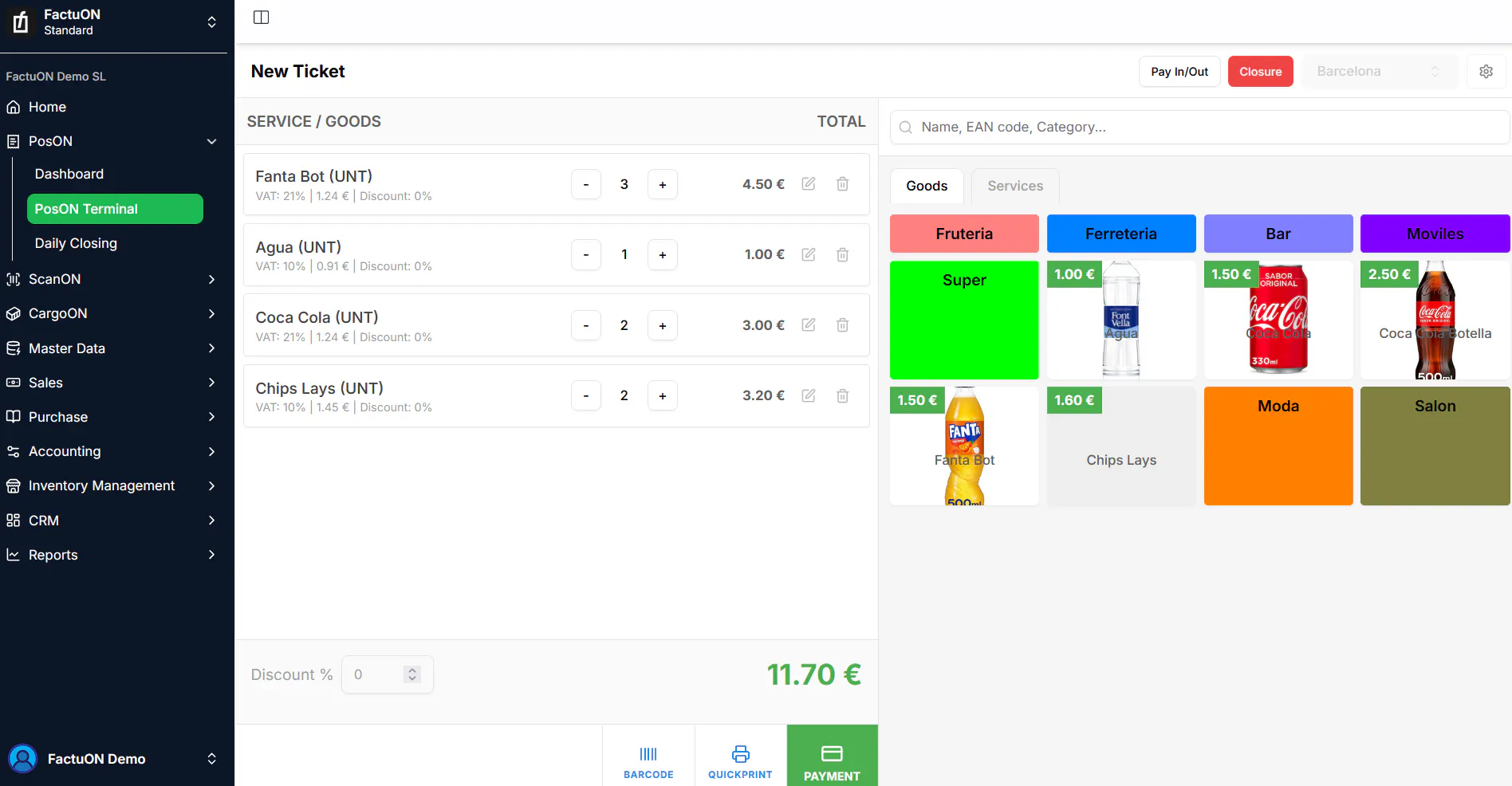Edit the Fanta Bot line item
The height and width of the screenshot is (786, 1512).
point(809,184)
